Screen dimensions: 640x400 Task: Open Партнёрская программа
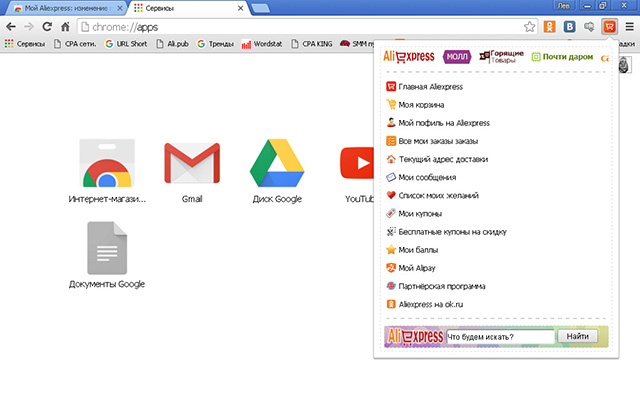[x=436, y=286]
